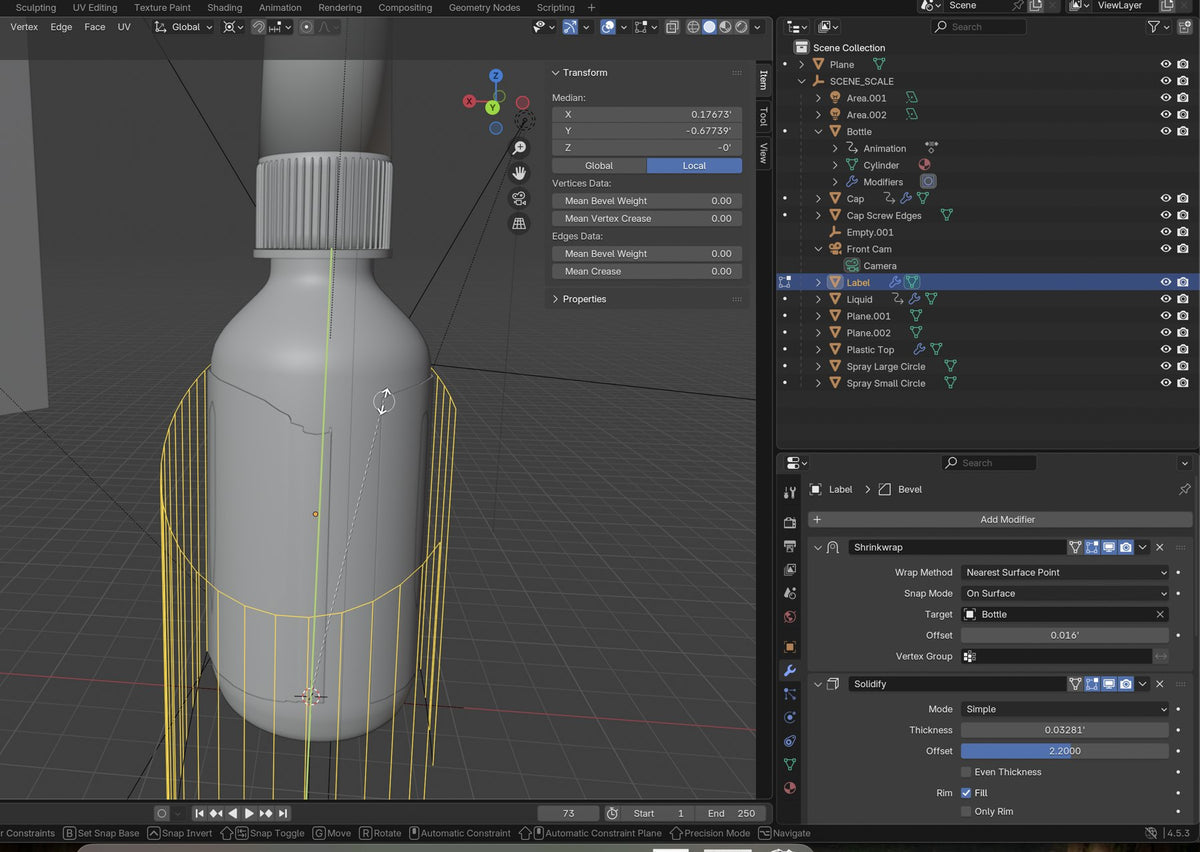Click the Solidify Offset slider

(x=1065, y=751)
